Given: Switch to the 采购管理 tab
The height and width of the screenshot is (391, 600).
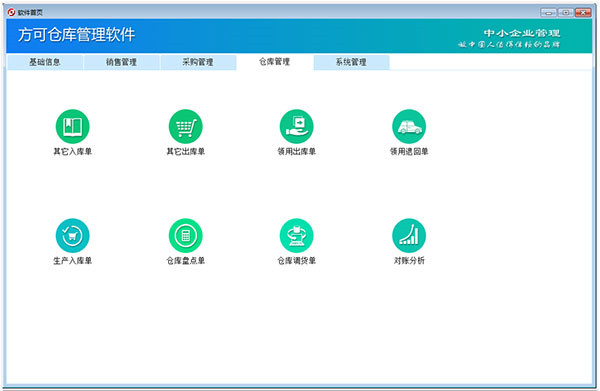Looking at the screenshot, I should tap(198, 62).
